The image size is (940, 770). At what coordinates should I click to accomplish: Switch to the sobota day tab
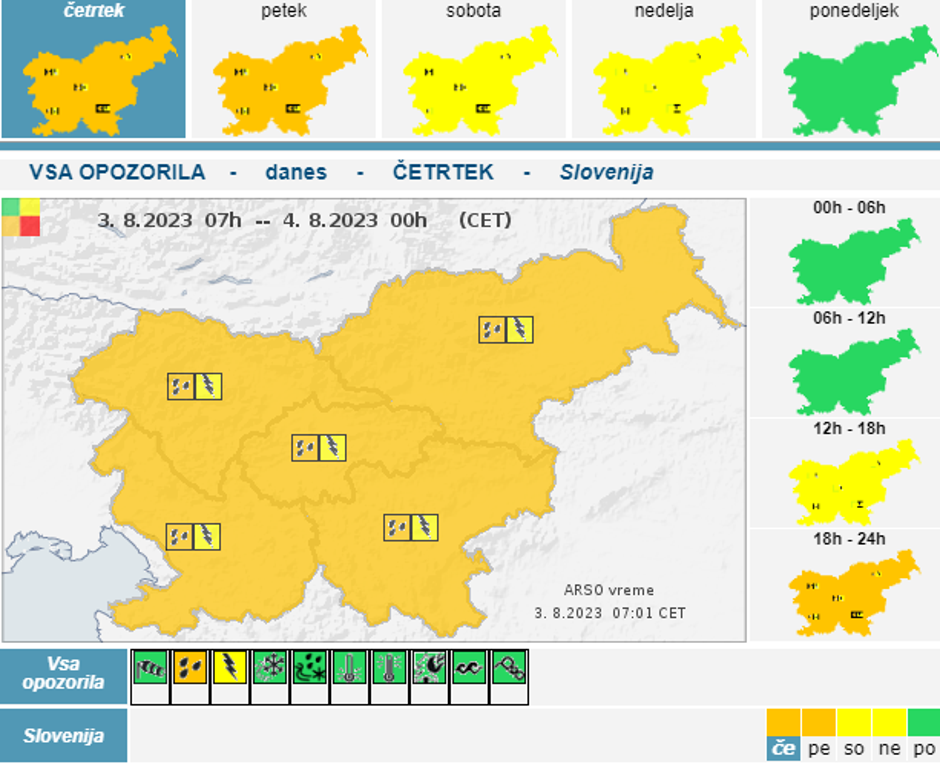(473, 70)
